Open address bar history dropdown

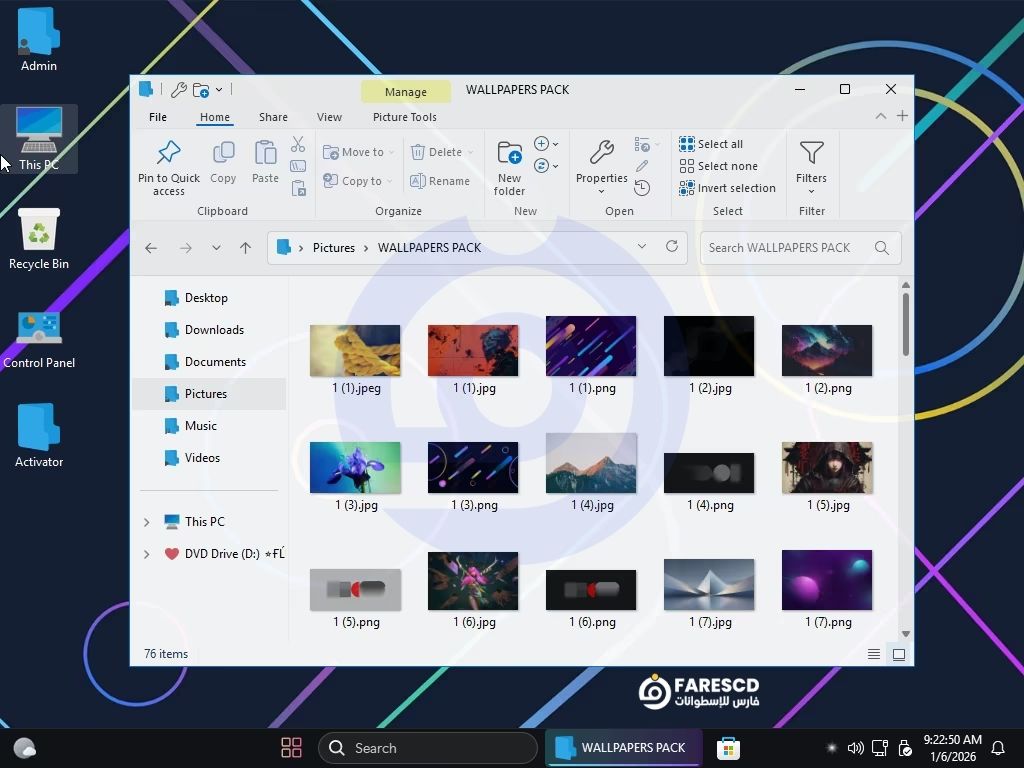pyautogui.click(x=641, y=247)
